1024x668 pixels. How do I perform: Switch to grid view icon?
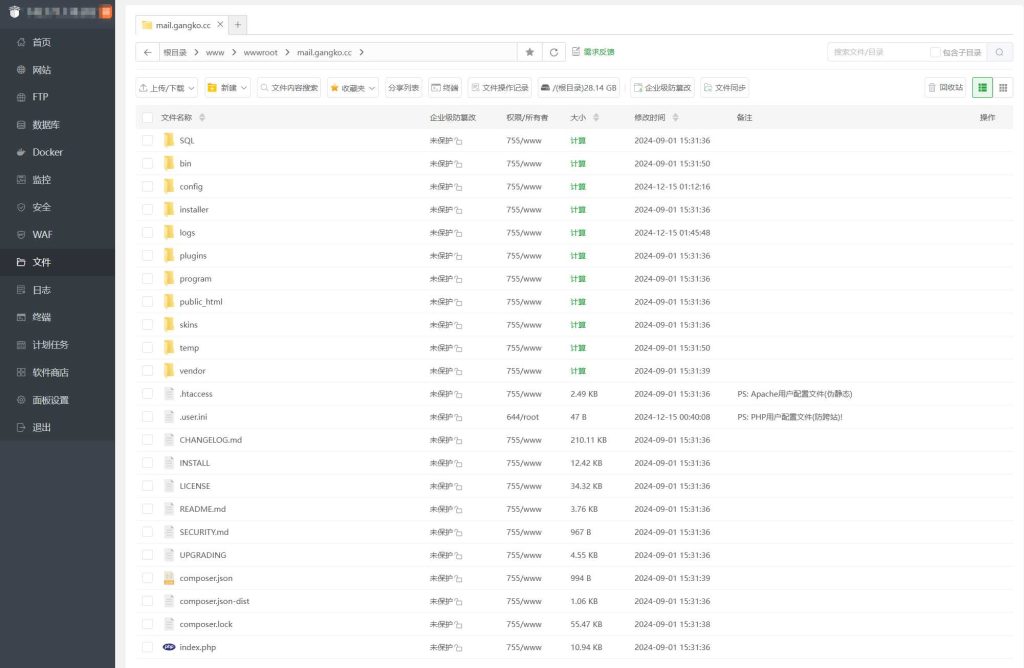coord(1003,87)
